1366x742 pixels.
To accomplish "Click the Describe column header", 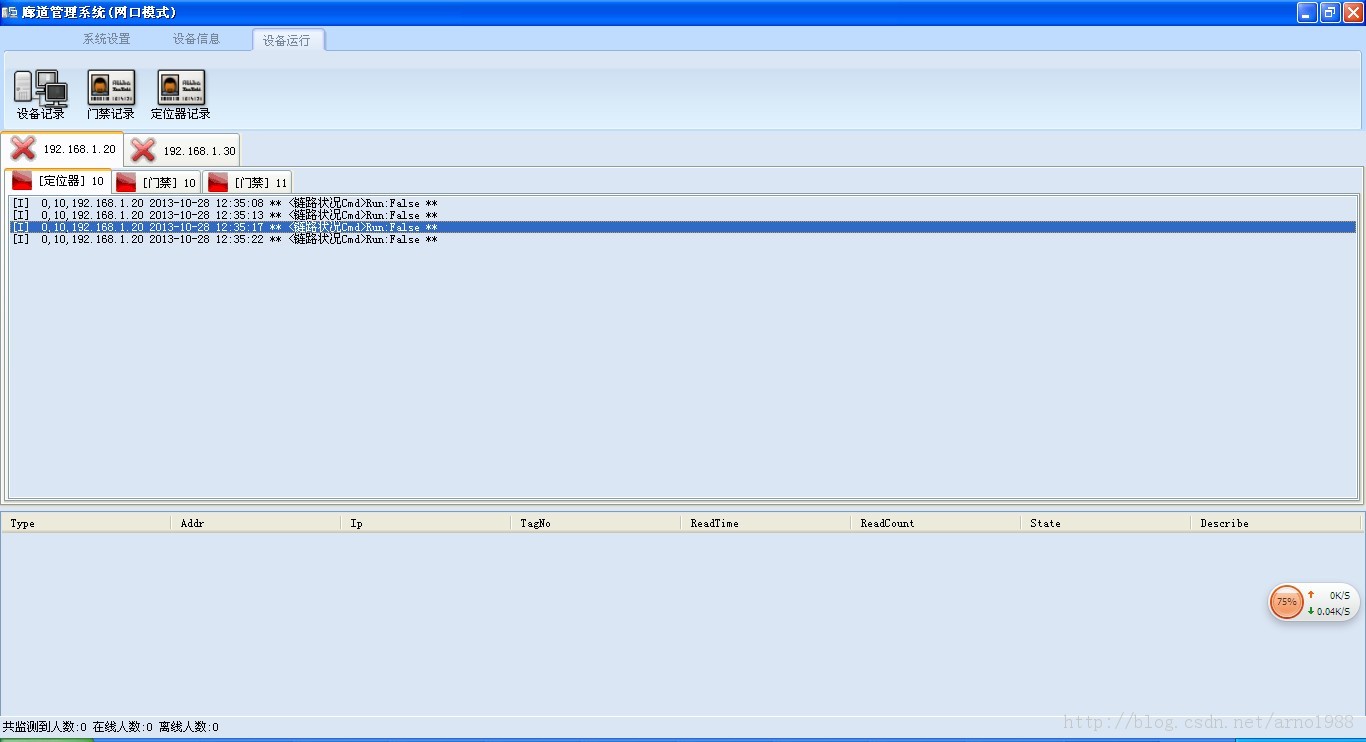I will 1277,523.
